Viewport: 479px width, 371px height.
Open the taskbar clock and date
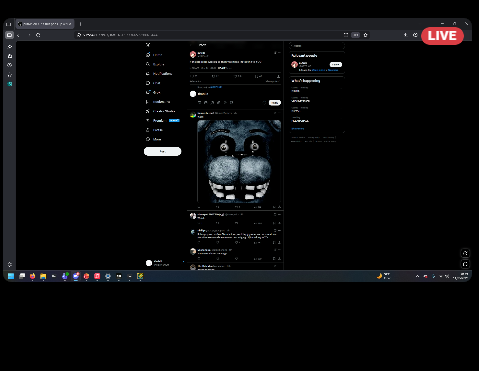(461, 276)
